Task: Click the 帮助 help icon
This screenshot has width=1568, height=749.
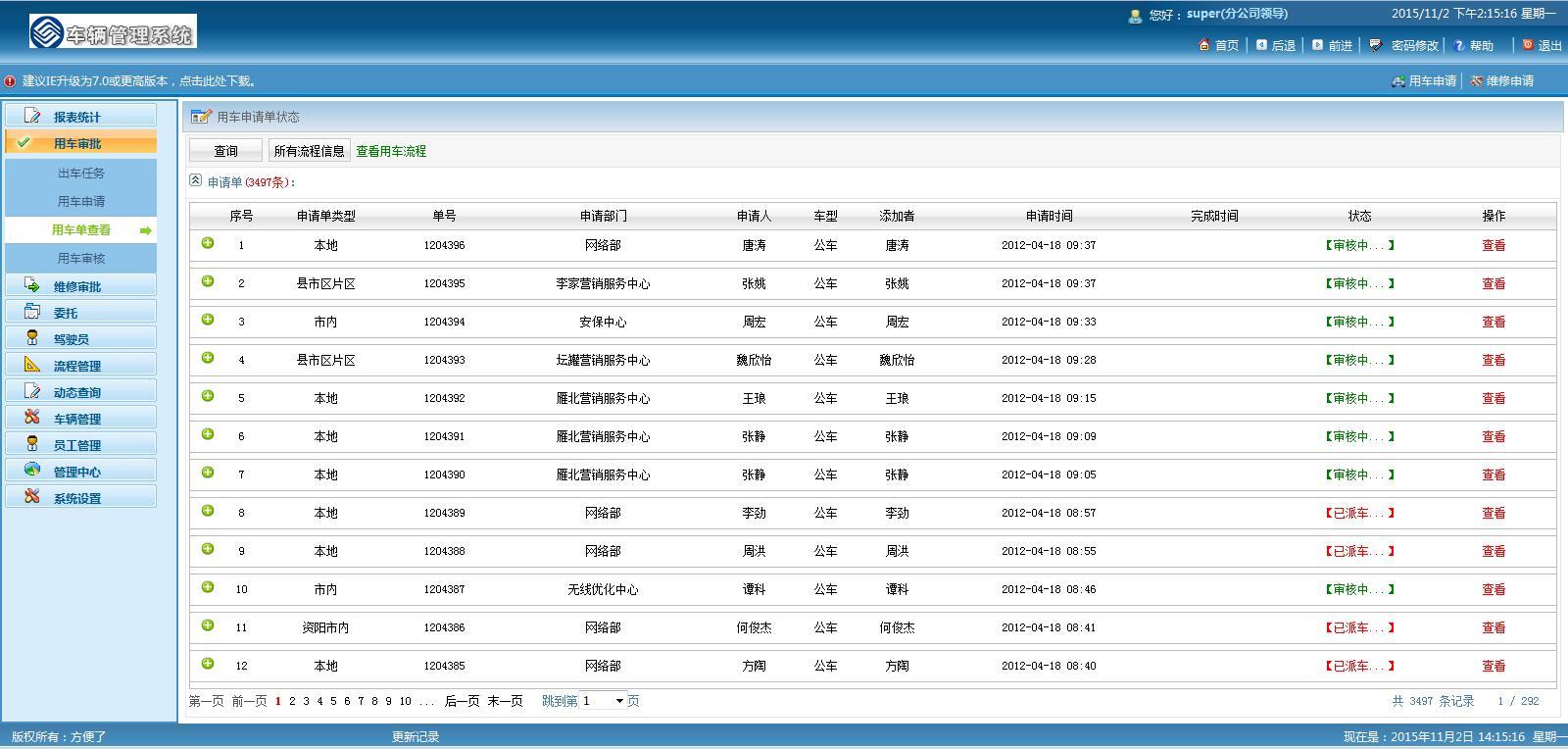Action: 1459,45
